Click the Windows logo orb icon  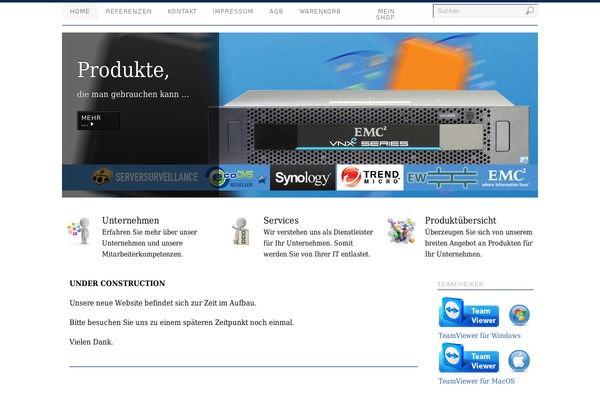coord(519,315)
